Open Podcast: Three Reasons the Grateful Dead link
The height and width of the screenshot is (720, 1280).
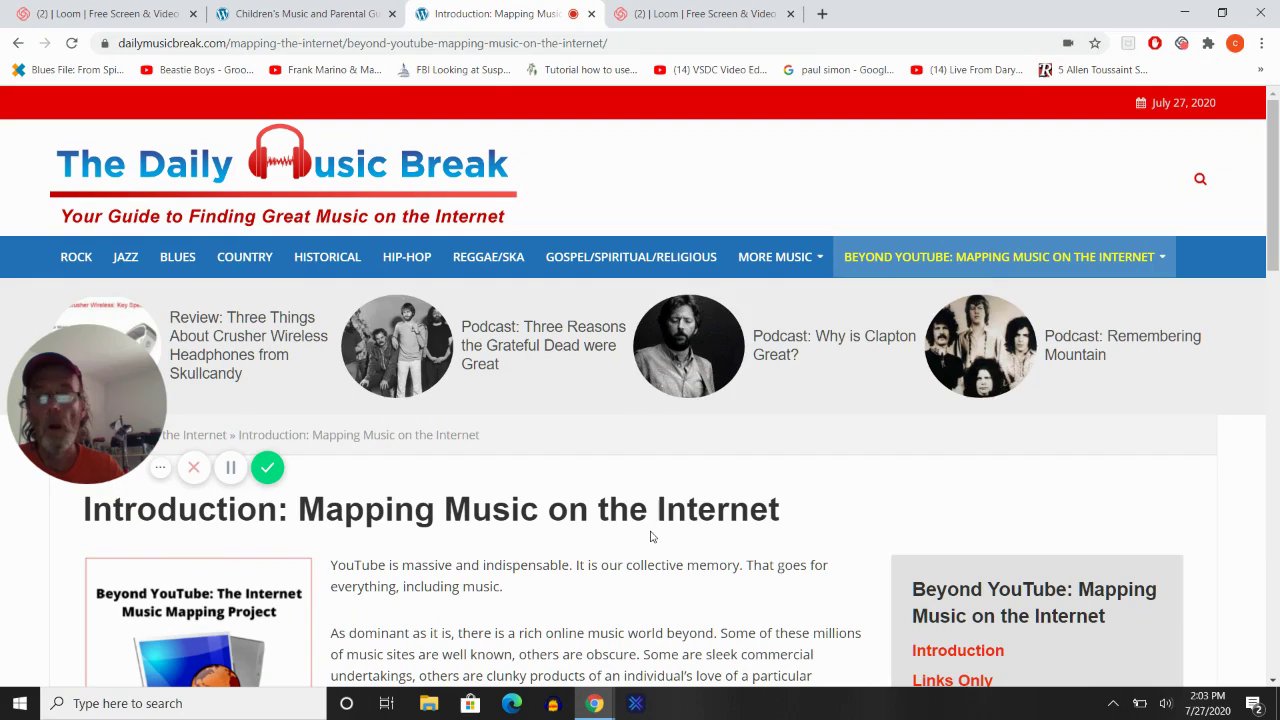click(543, 345)
